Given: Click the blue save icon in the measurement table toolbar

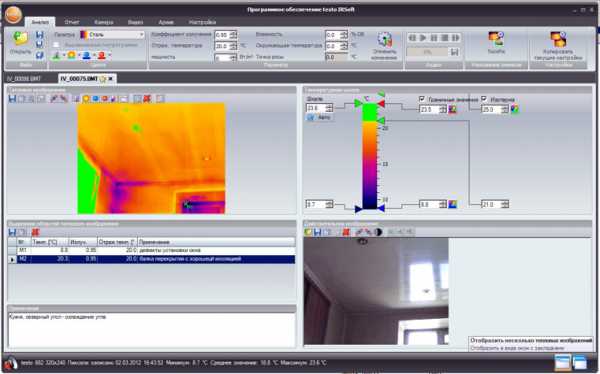Looking at the screenshot, I should tap(12, 232).
